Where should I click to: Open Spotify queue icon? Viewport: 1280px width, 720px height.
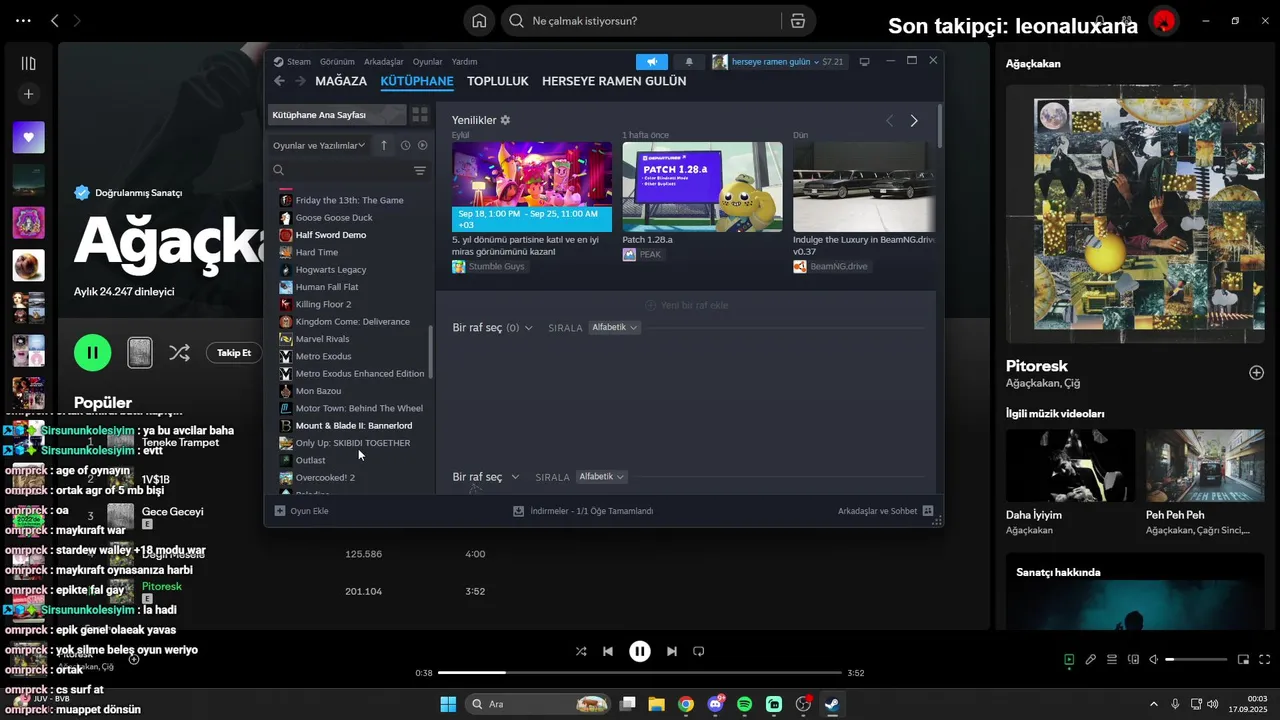[1112, 660]
